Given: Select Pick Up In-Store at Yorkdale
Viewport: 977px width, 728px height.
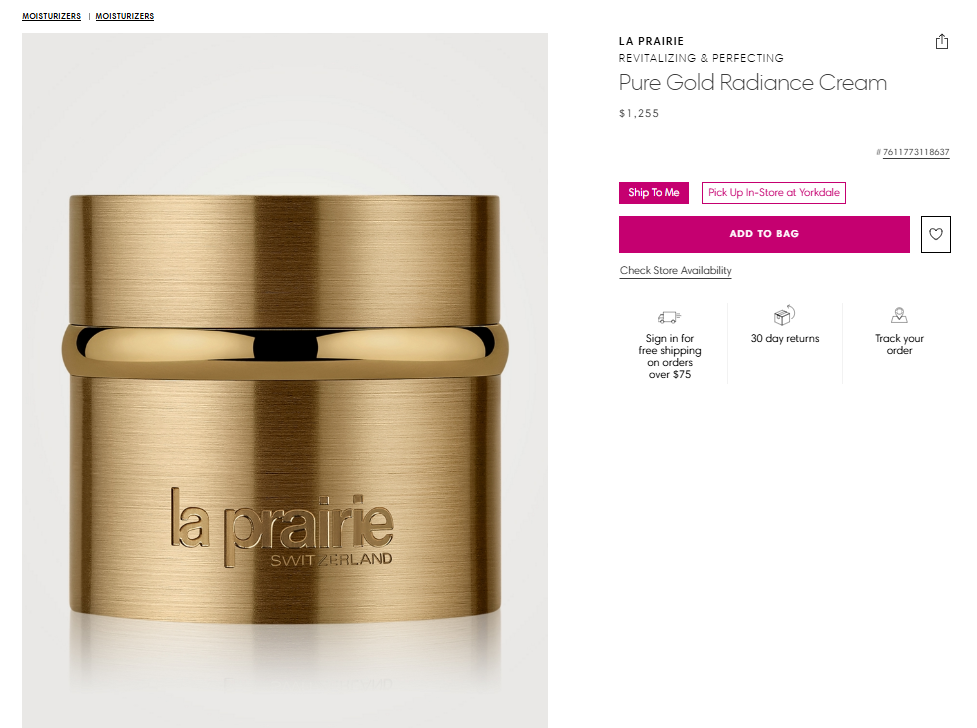Looking at the screenshot, I should pyautogui.click(x=774, y=193).
